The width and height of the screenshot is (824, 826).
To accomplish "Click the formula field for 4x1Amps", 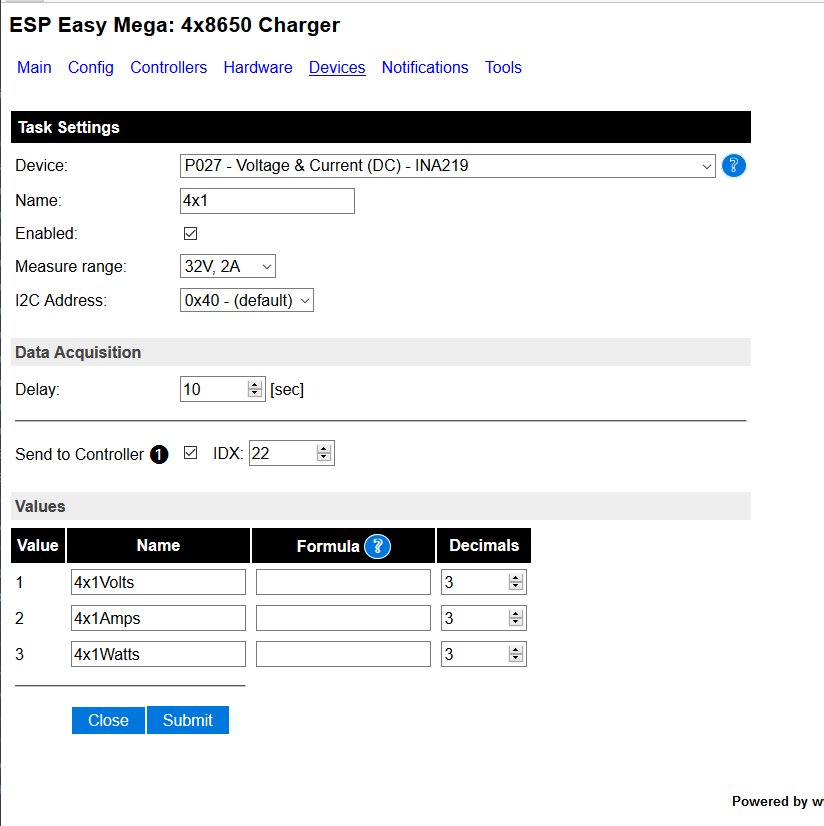I will [x=343, y=618].
